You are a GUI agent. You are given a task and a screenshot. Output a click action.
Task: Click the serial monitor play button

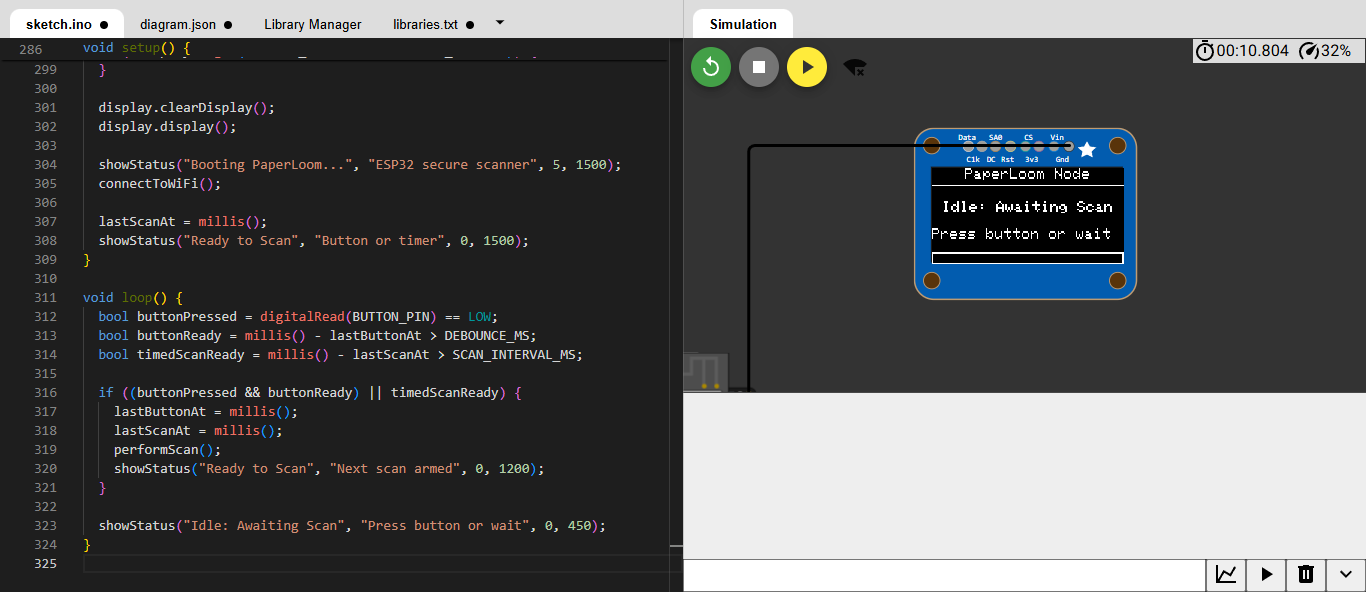1266,574
